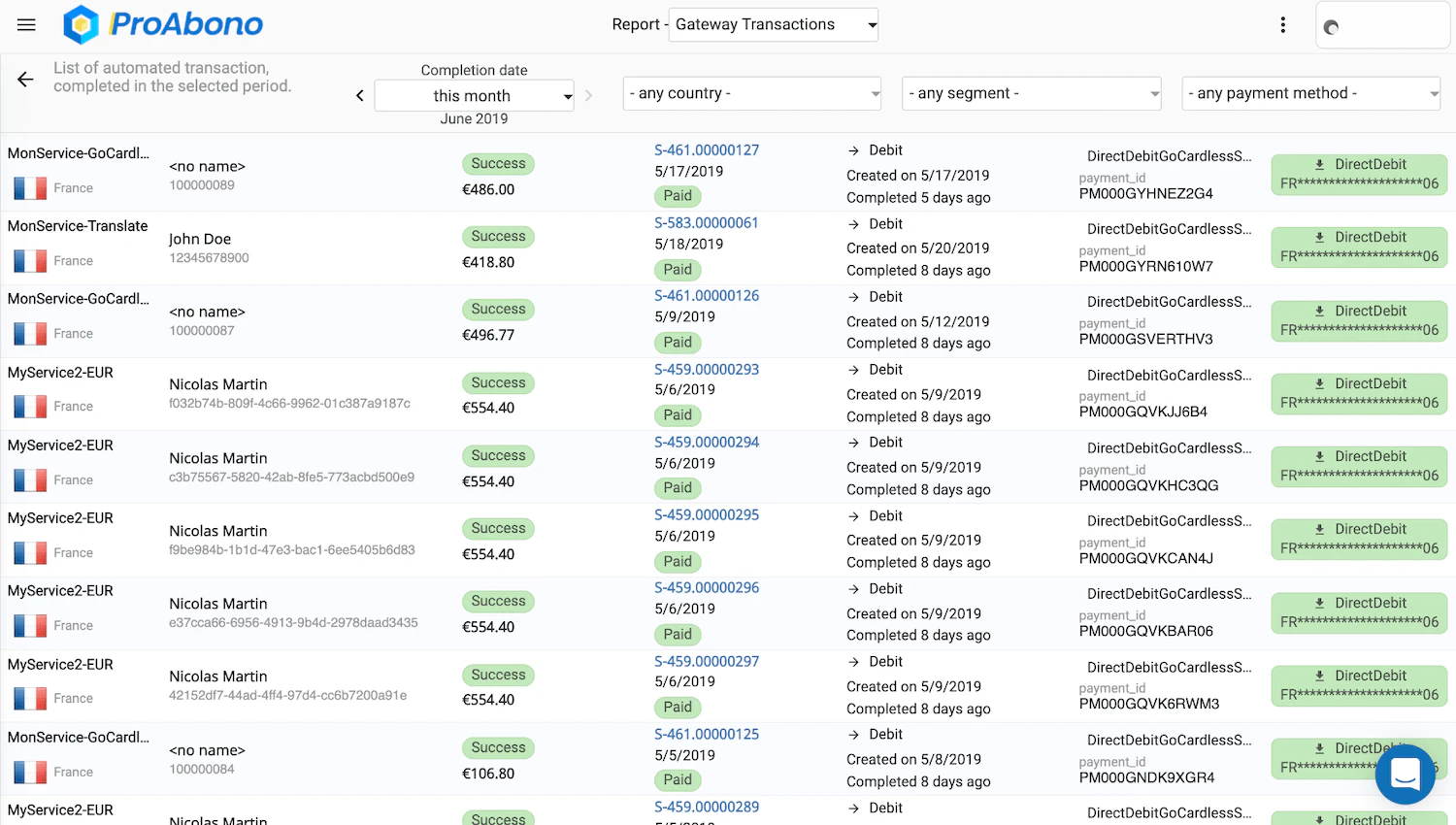Open invoice link S-459.00000295

click(x=707, y=515)
